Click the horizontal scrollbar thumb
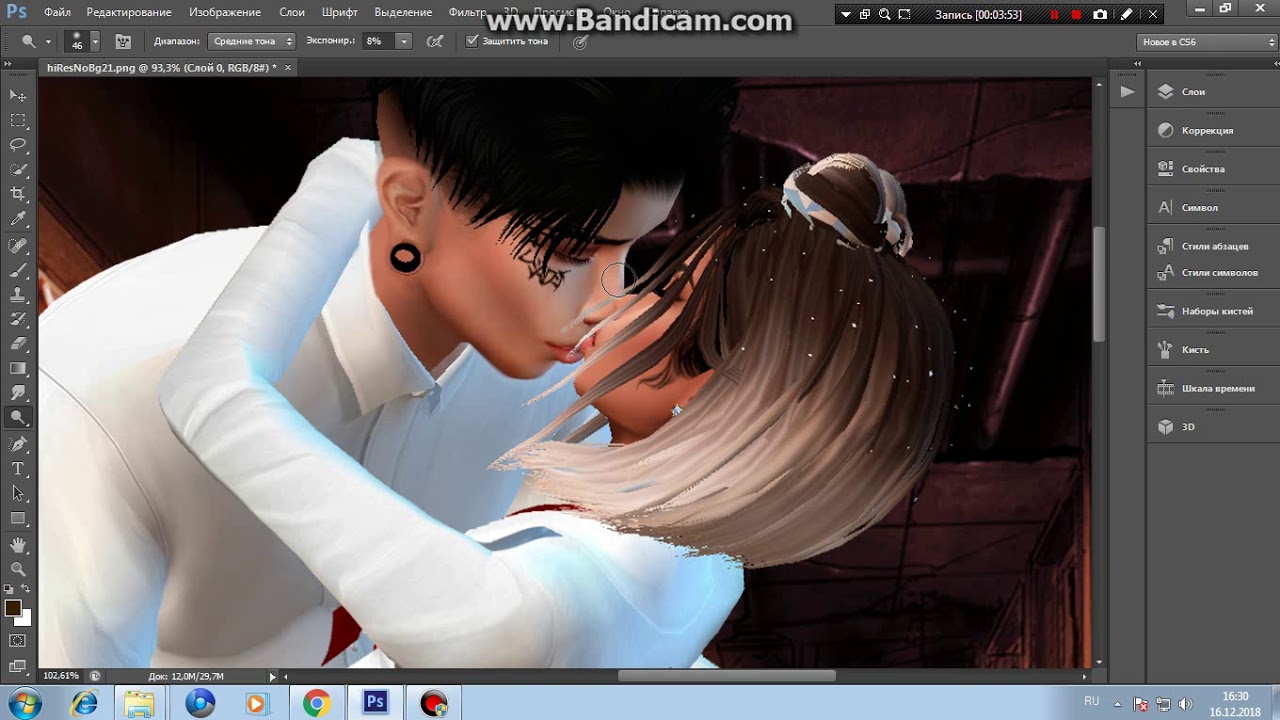 click(x=726, y=676)
